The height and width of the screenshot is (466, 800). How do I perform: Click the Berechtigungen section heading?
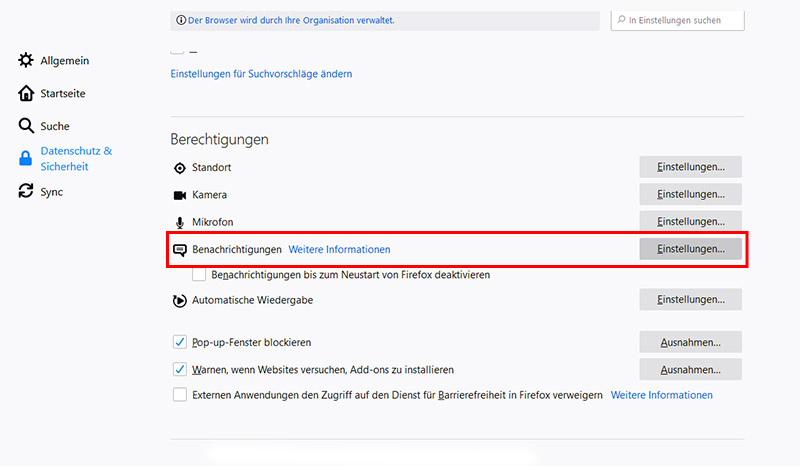coord(219,139)
